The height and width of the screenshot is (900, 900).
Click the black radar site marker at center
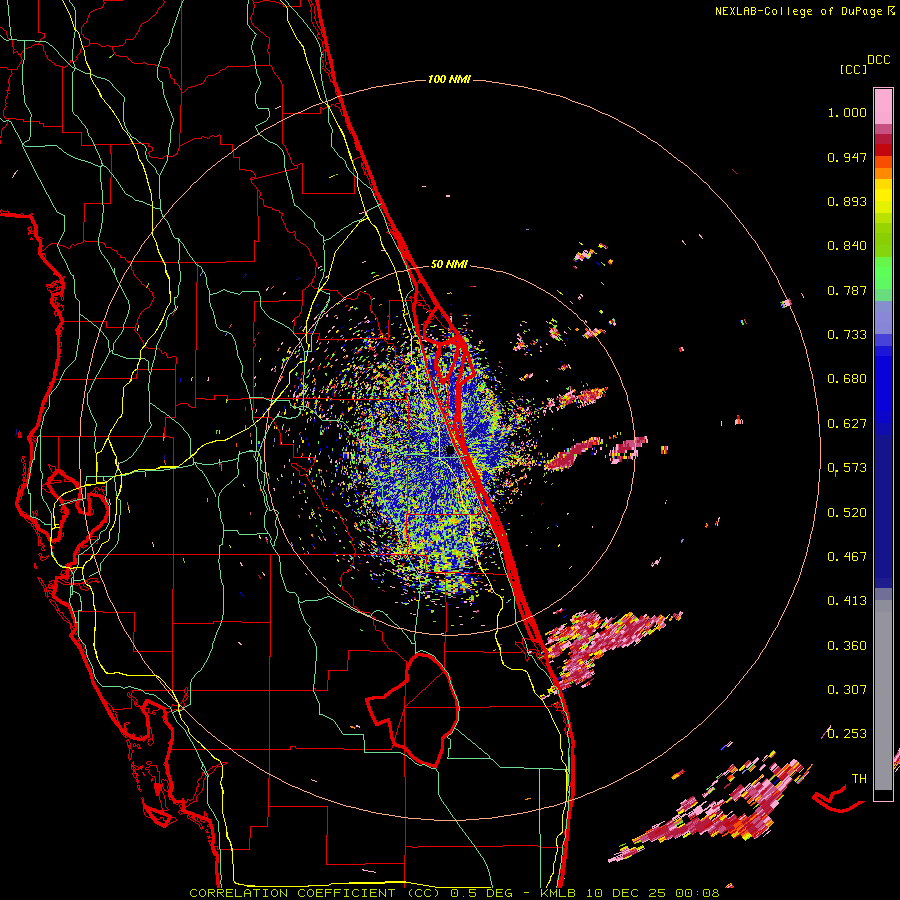pos(449,452)
